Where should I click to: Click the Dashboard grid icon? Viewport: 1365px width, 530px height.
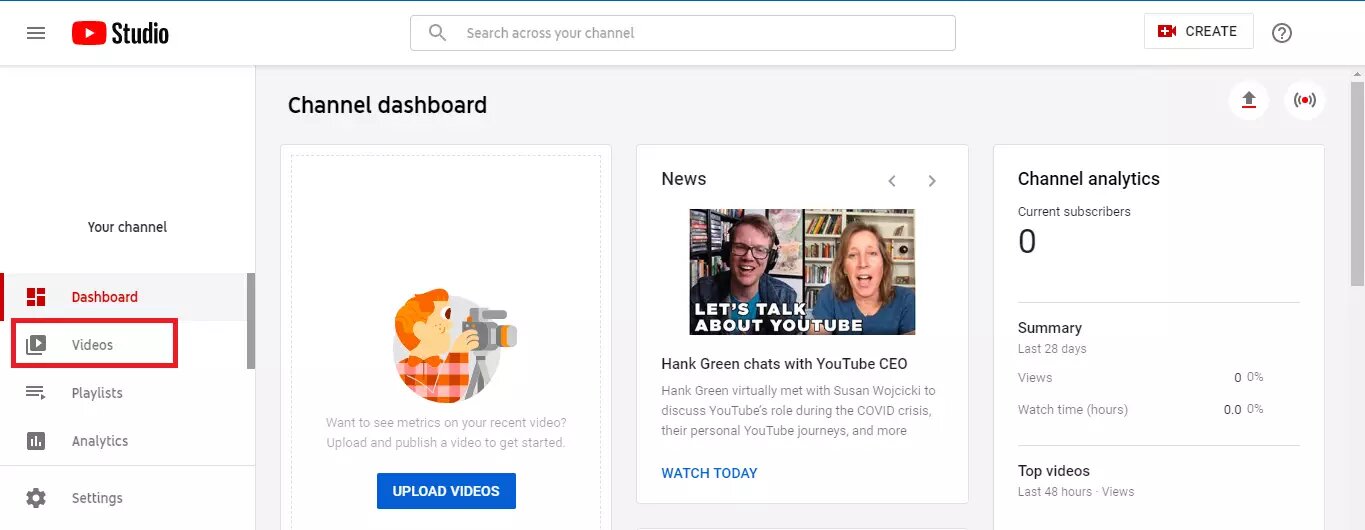[x=36, y=297]
